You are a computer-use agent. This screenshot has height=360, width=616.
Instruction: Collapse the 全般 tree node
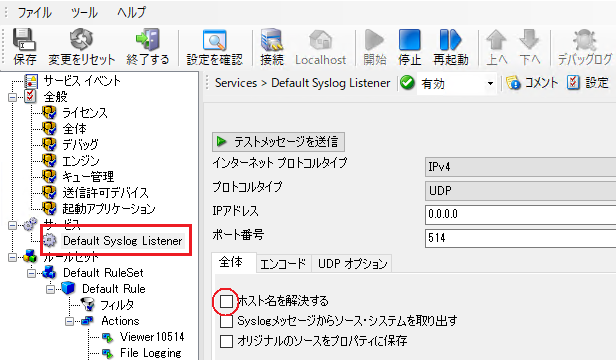pyautogui.click(x=13, y=97)
